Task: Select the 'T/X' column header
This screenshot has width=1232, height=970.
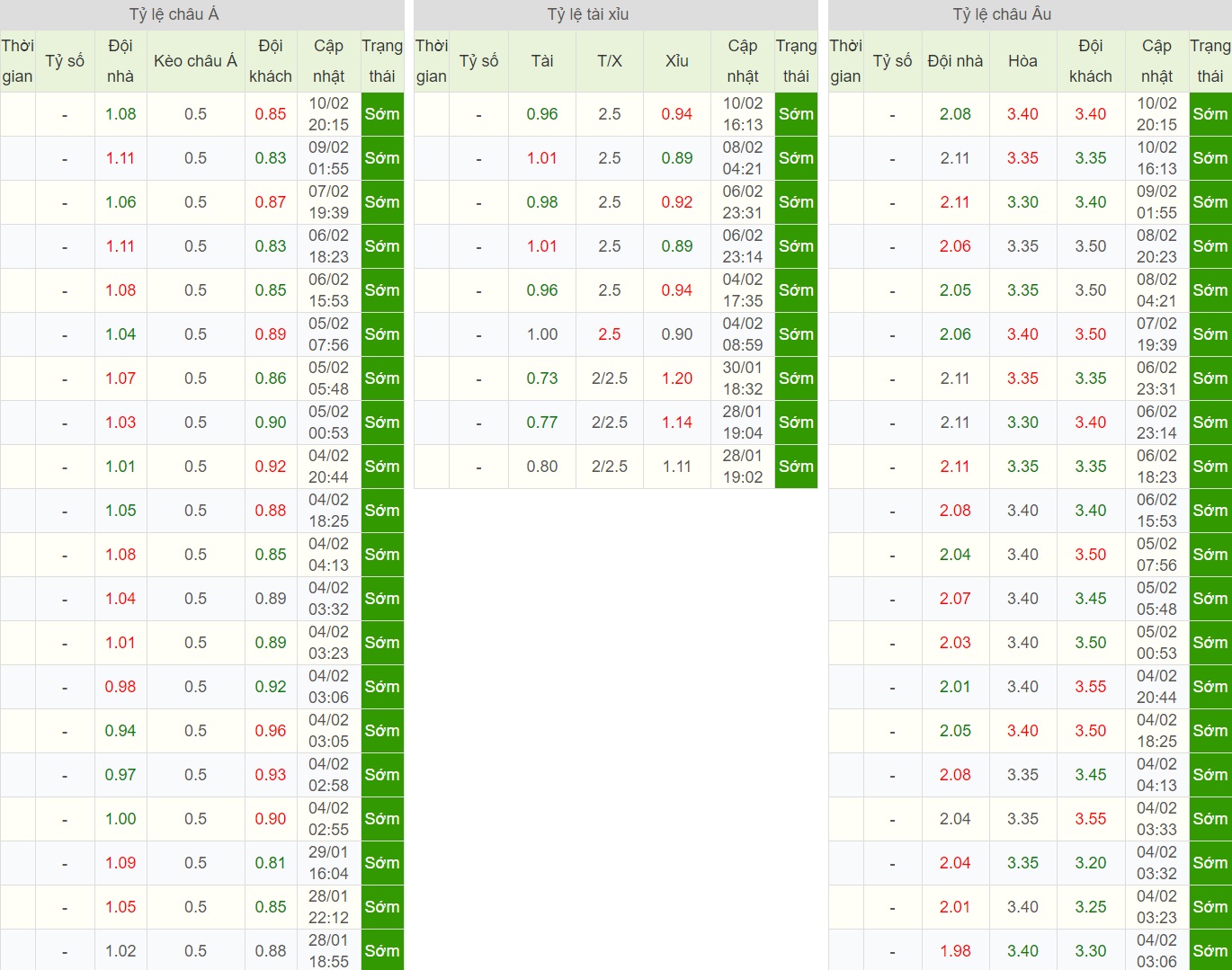Action: pyautogui.click(x=610, y=61)
